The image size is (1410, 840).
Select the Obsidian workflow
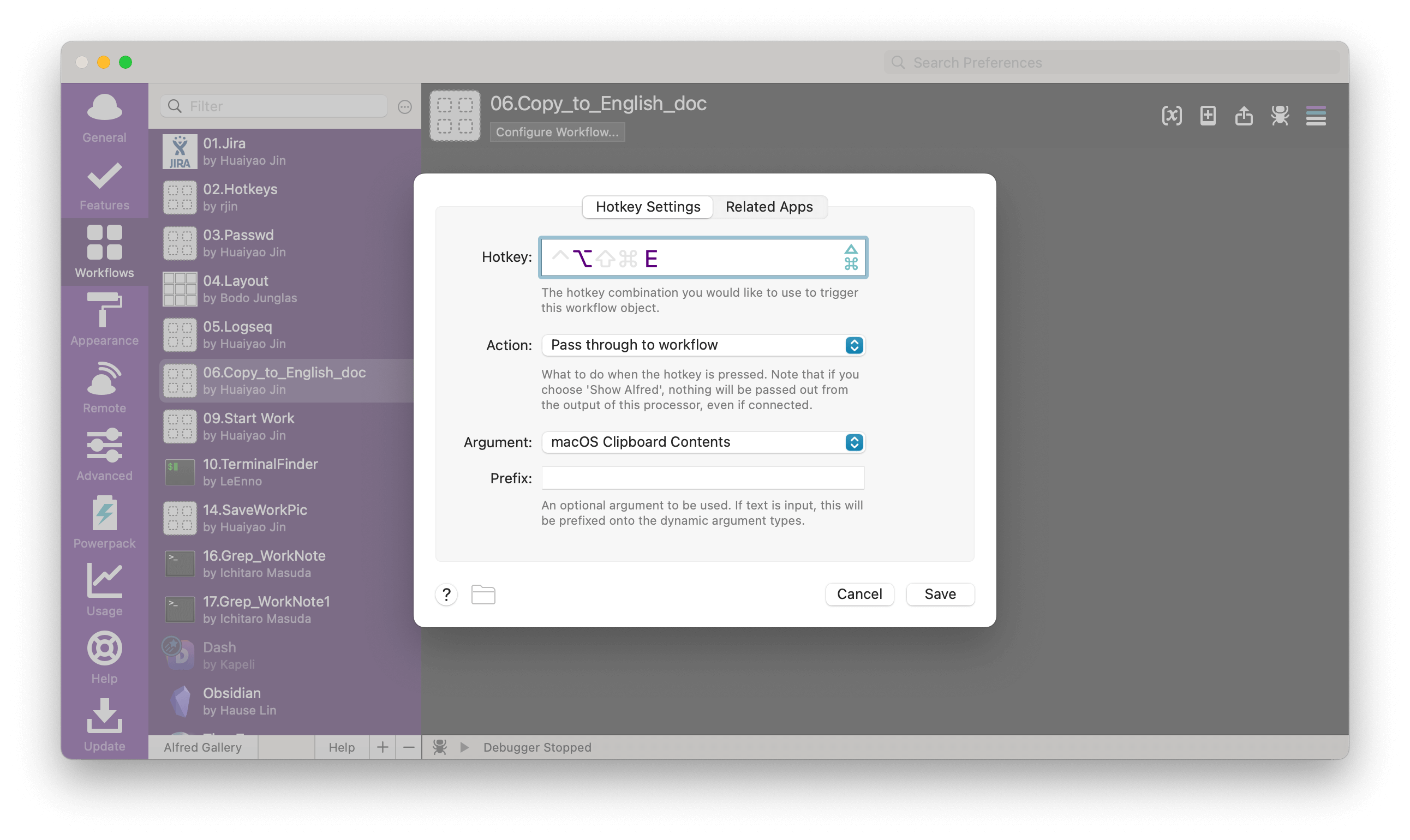287,702
